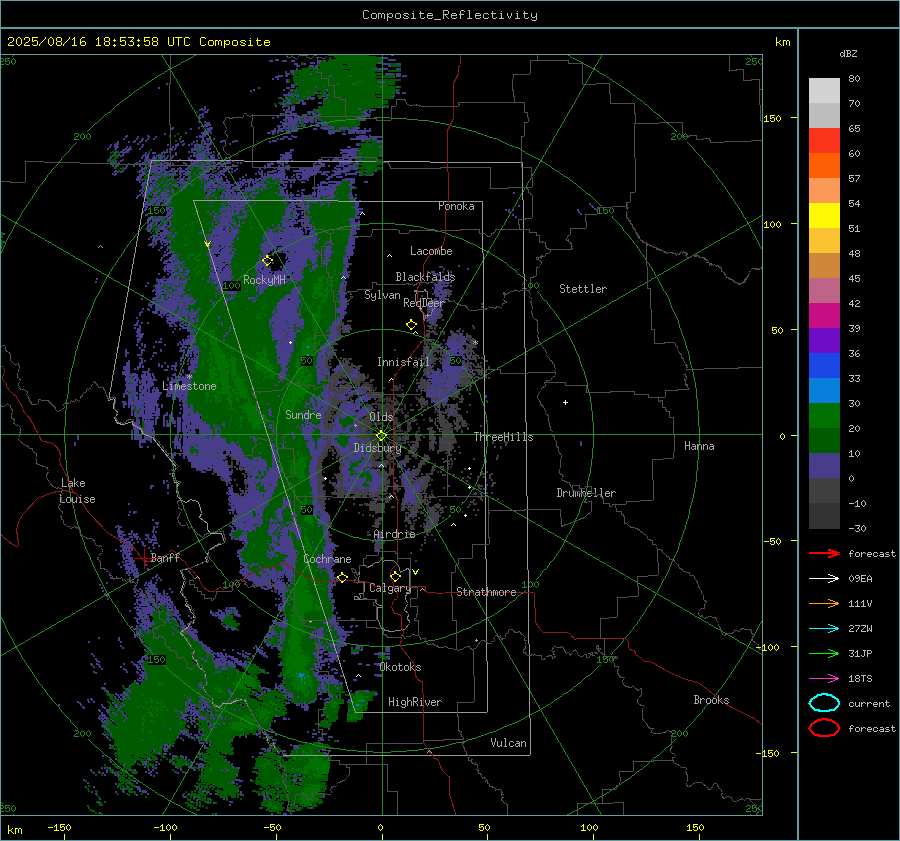Click the km unit label at top right
This screenshot has height=841, width=900.
tap(782, 42)
